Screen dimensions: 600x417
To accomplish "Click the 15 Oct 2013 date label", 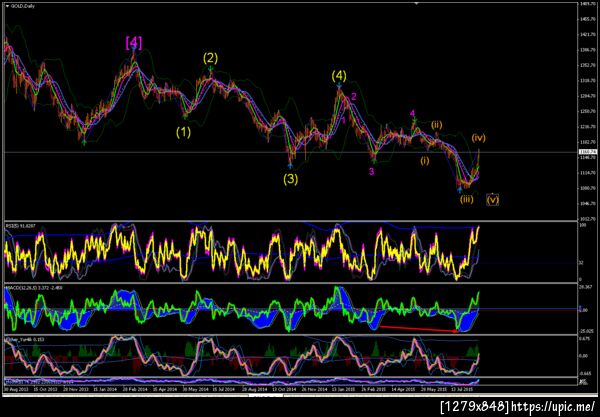I will 45,389.
